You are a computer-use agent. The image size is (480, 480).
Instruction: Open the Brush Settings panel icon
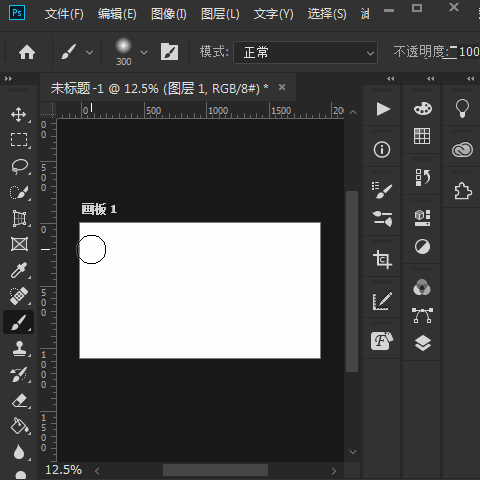click(x=382, y=190)
